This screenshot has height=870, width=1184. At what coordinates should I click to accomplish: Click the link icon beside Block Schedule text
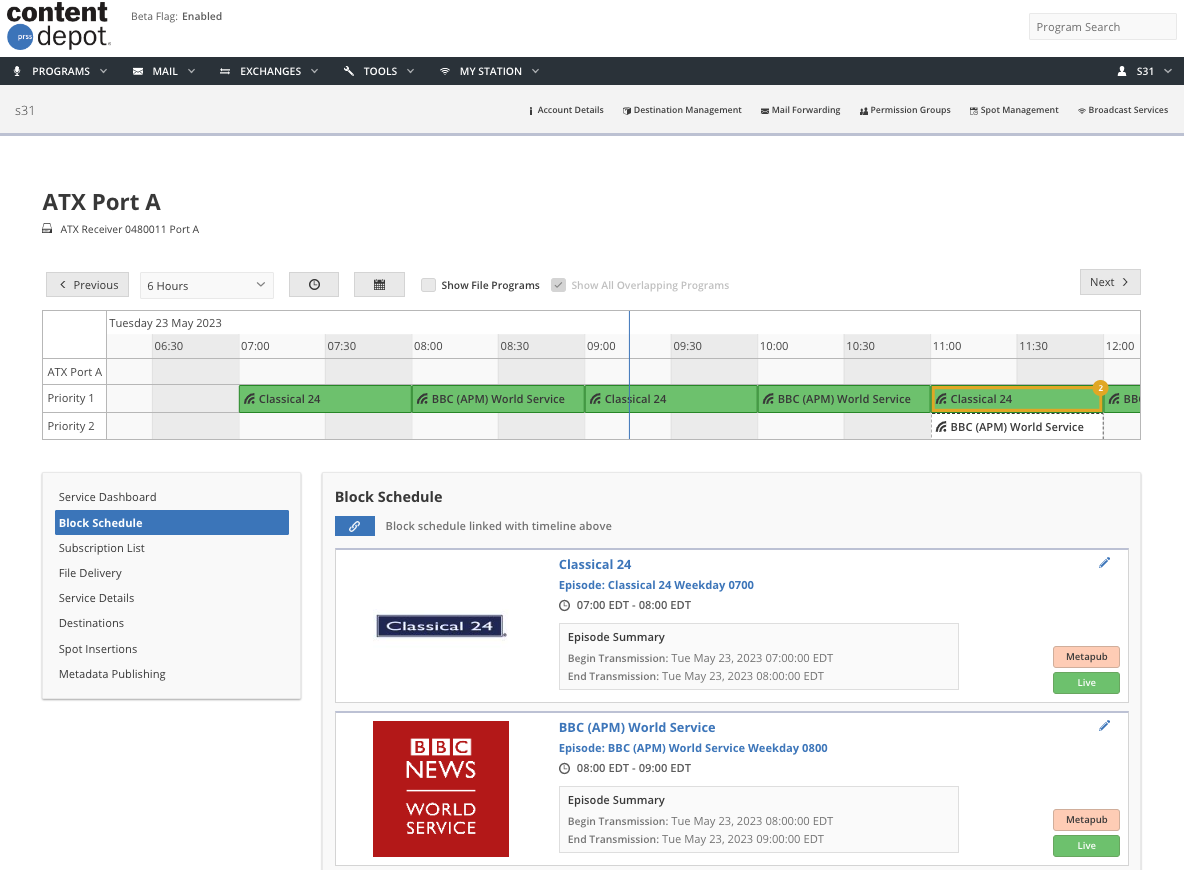pos(355,525)
